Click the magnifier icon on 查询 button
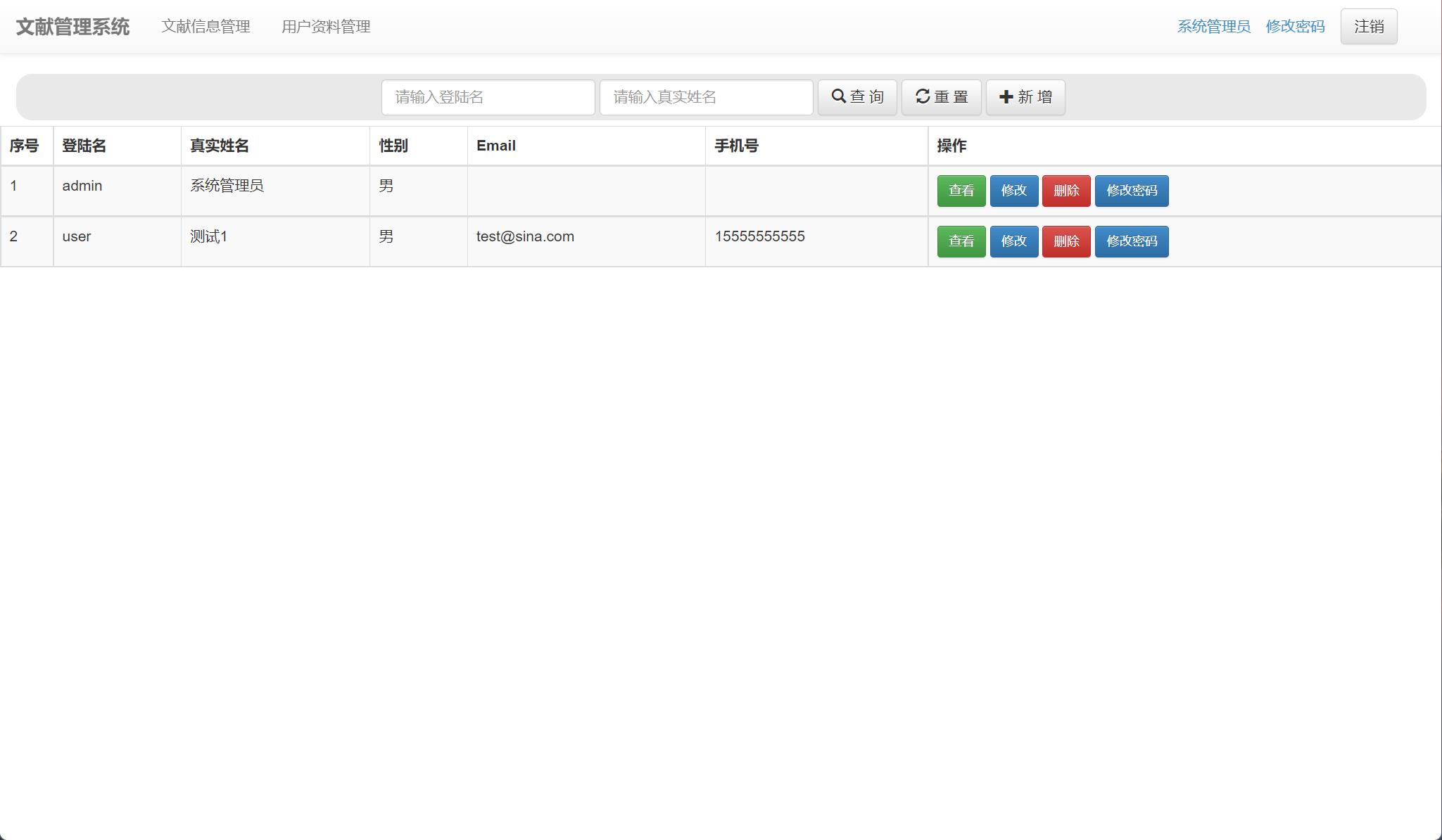This screenshot has width=1442, height=840. point(840,97)
